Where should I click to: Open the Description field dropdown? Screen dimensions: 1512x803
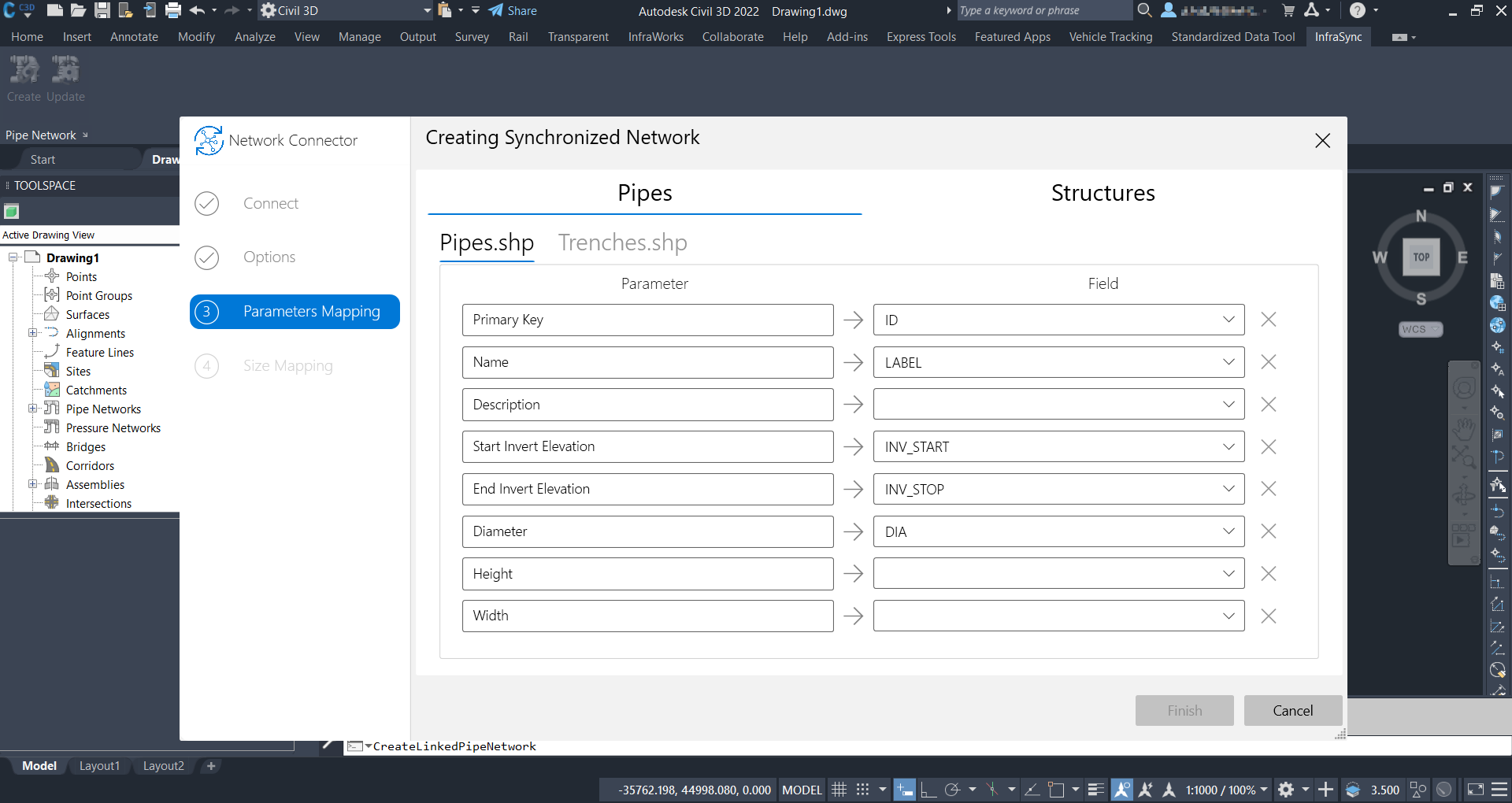(x=1228, y=405)
